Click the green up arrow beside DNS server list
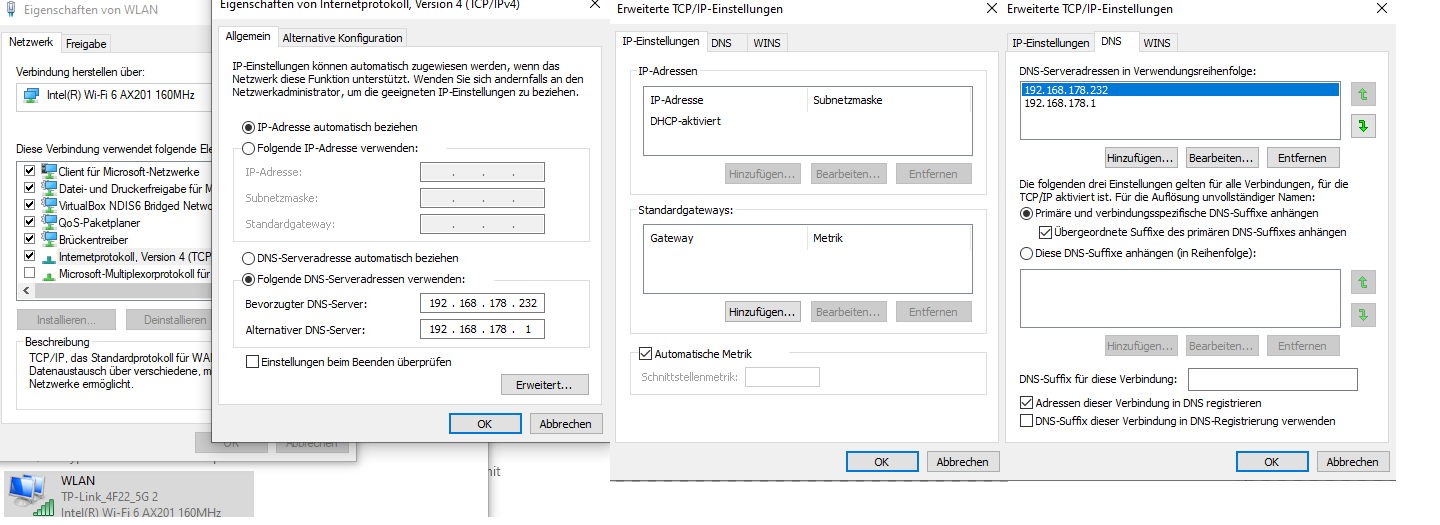This screenshot has width=1440, height=525. [1360, 95]
